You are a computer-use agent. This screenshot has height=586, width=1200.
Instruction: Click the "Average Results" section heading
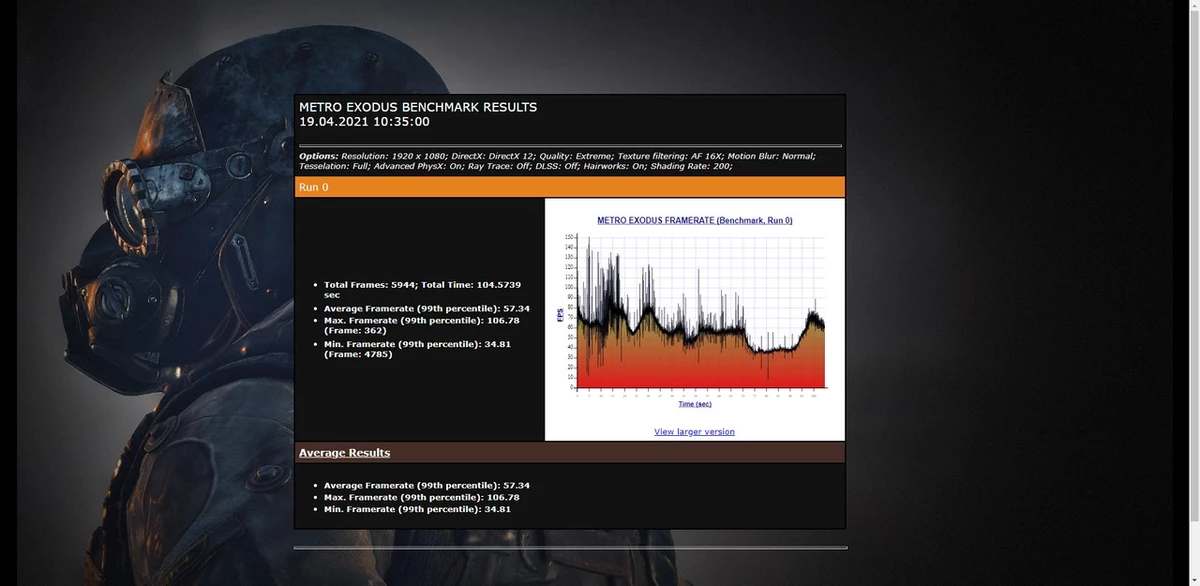344,453
